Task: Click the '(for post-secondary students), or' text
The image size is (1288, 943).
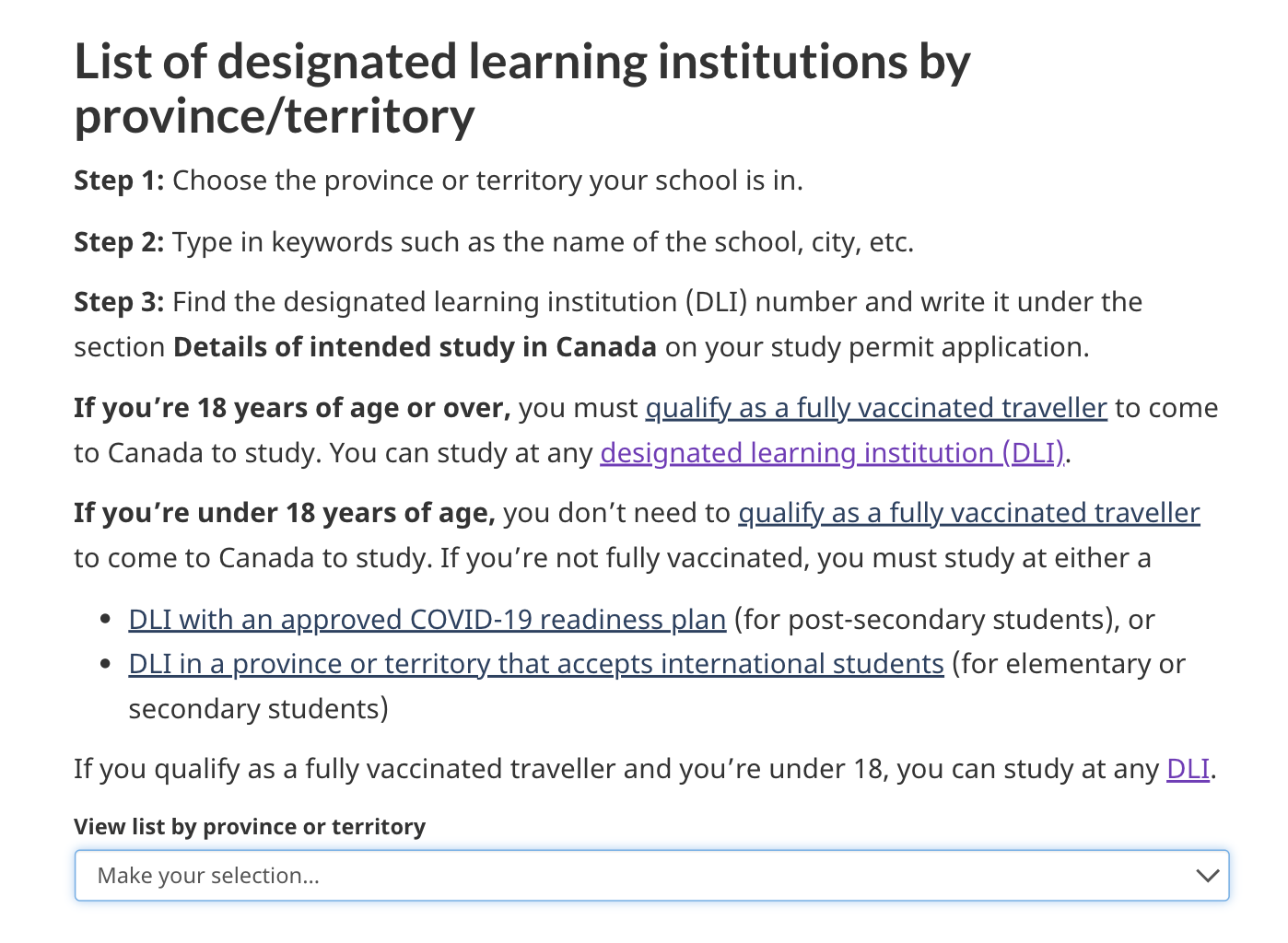Action: (x=944, y=620)
